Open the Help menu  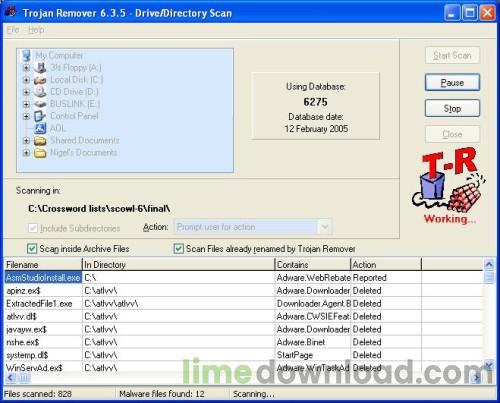pos(36,30)
